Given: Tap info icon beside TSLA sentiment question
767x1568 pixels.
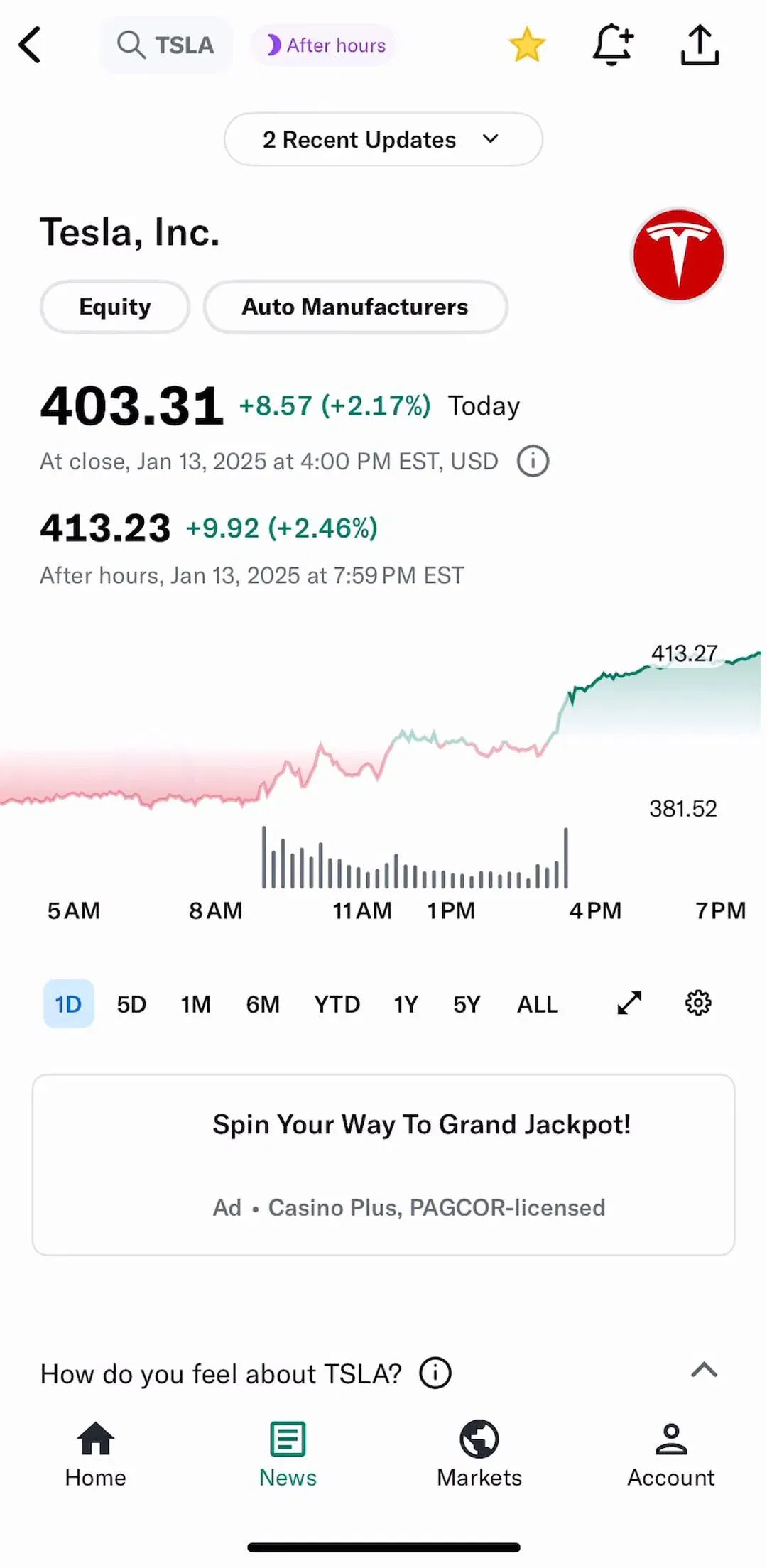Looking at the screenshot, I should pyautogui.click(x=435, y=1373).
